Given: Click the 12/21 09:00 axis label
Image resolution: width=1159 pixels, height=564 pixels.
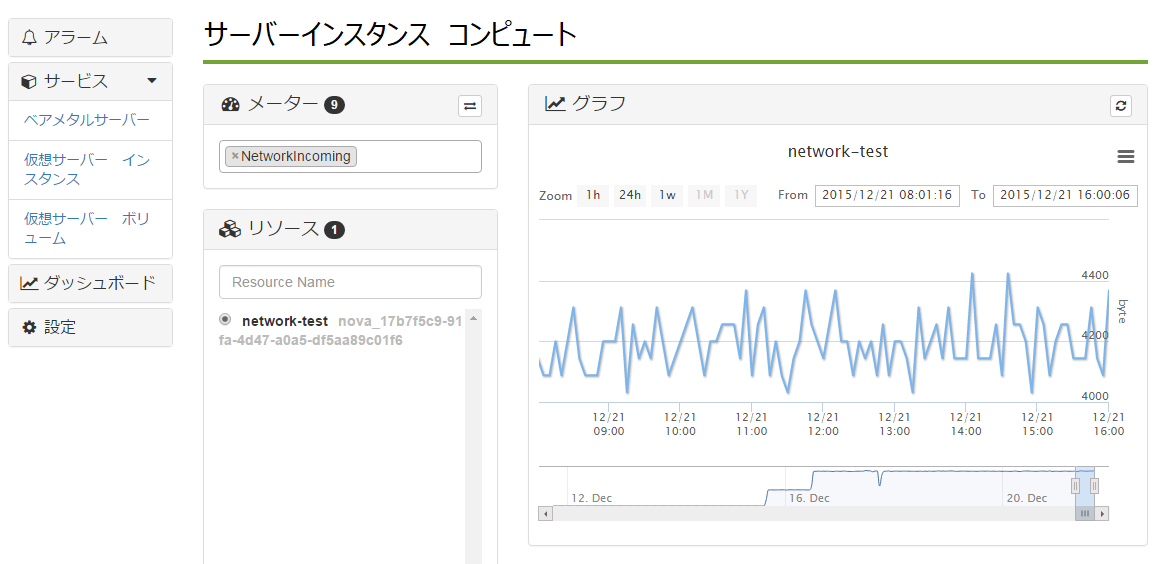Looking at the screenshot, I should 609,424.
